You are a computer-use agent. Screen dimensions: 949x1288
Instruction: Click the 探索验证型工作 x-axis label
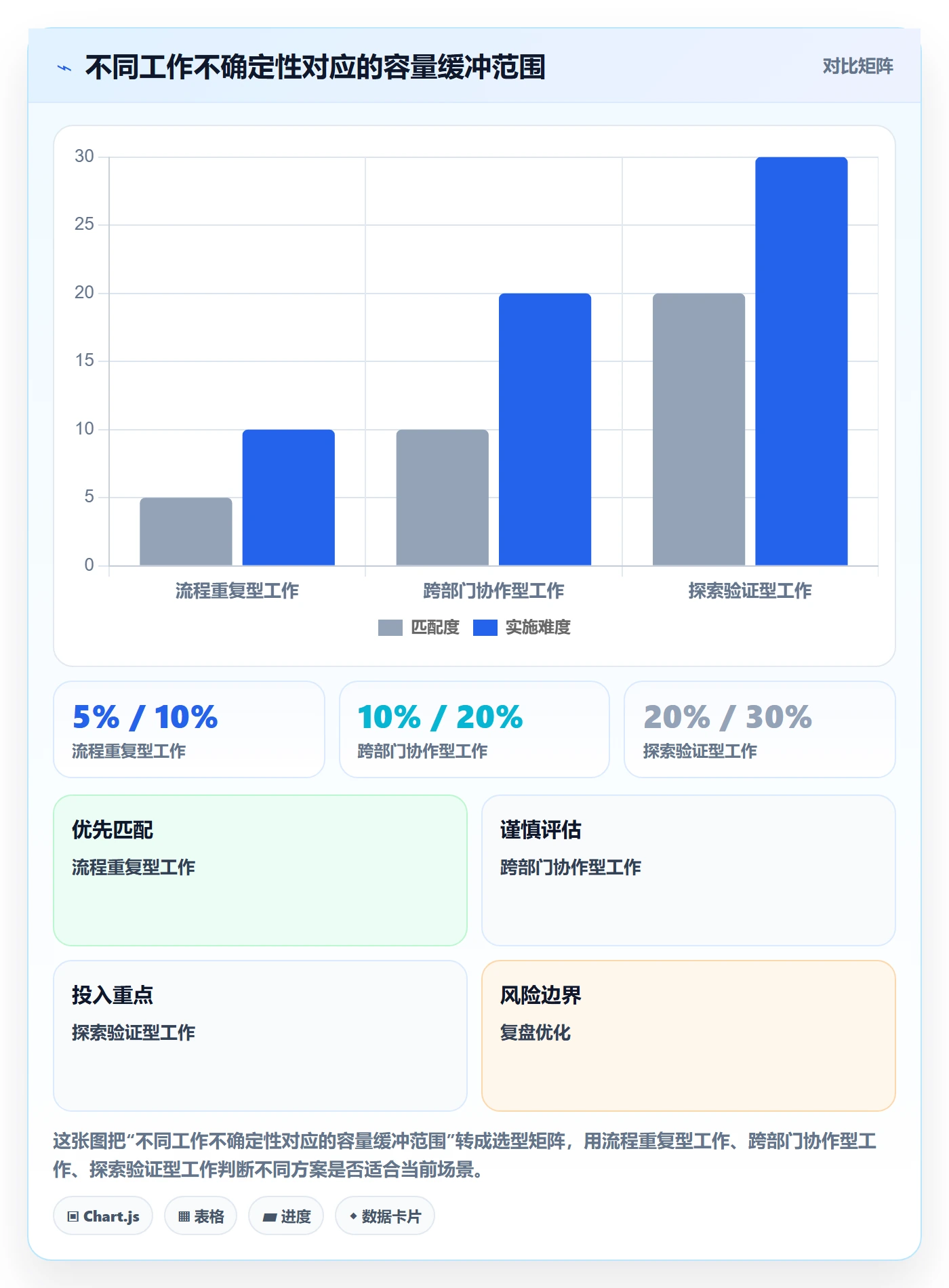coord(750,591)
